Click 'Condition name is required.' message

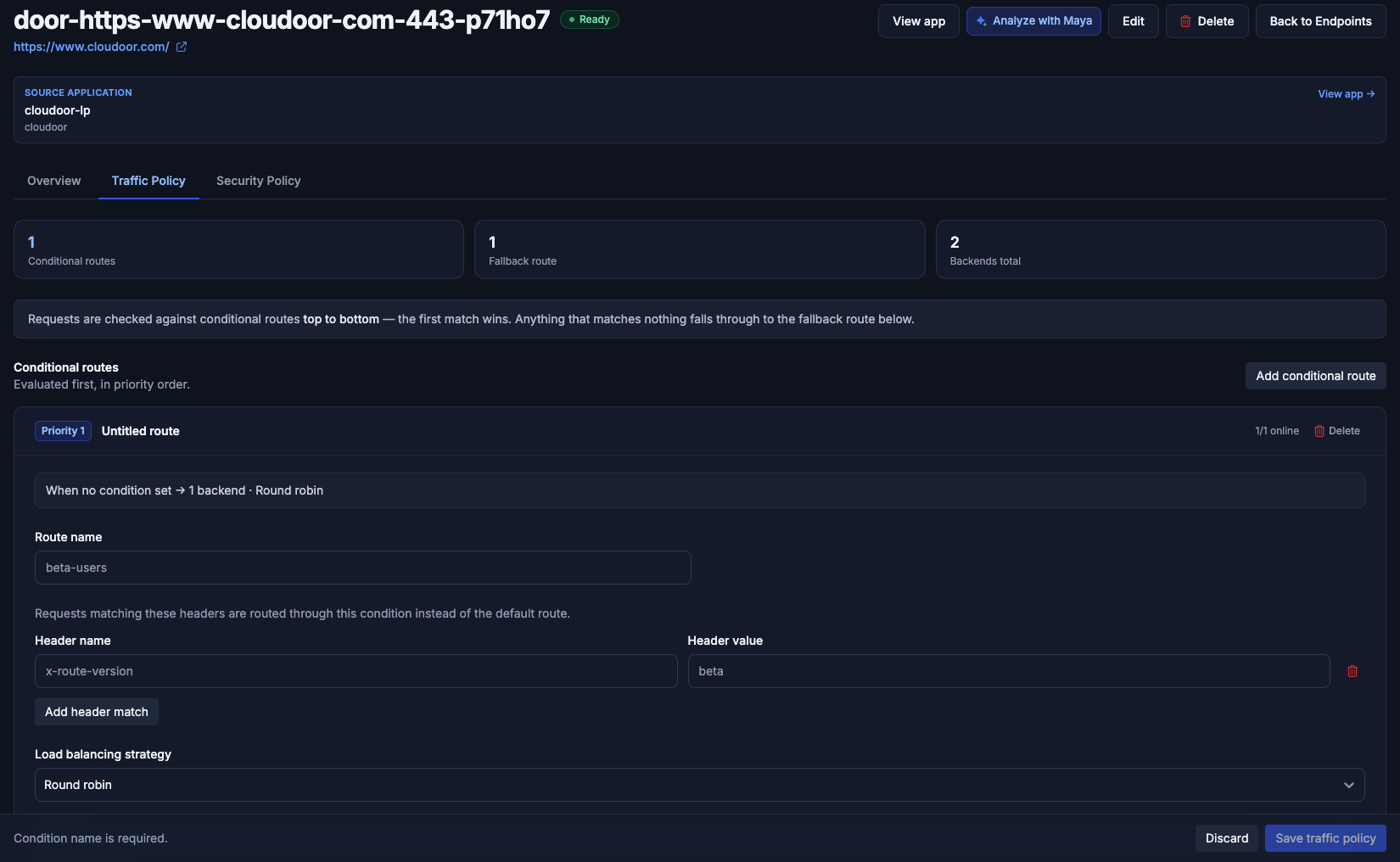91,838
